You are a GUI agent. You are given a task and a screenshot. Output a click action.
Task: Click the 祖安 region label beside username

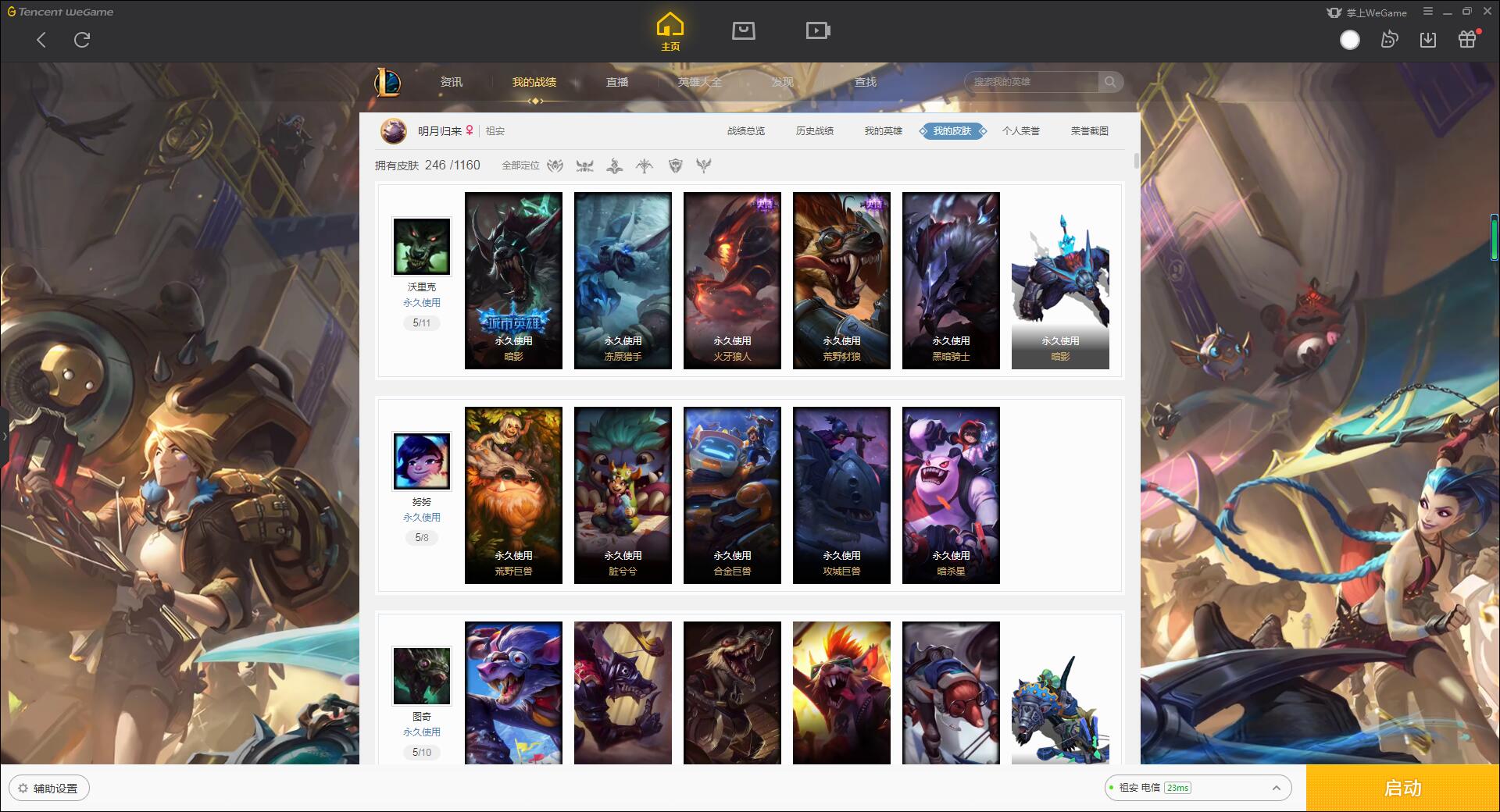(x=495, y=131)
